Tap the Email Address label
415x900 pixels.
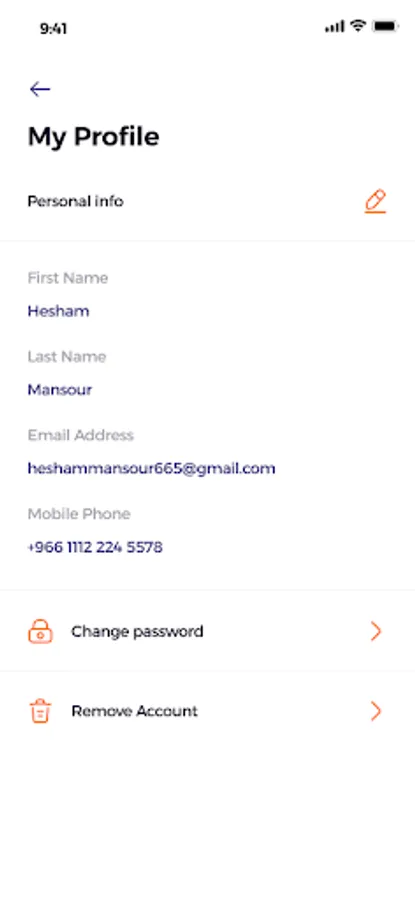tap(80, 435)
